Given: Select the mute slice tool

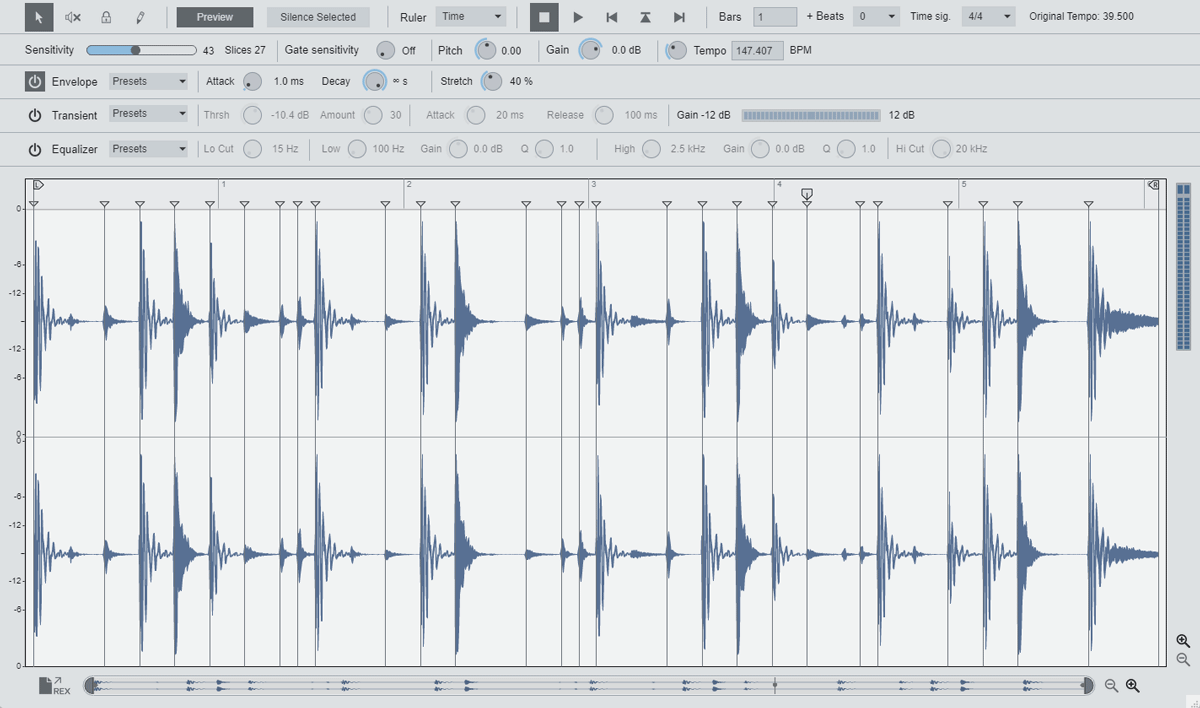Looking at the screenshot, I should pos(73,17).
